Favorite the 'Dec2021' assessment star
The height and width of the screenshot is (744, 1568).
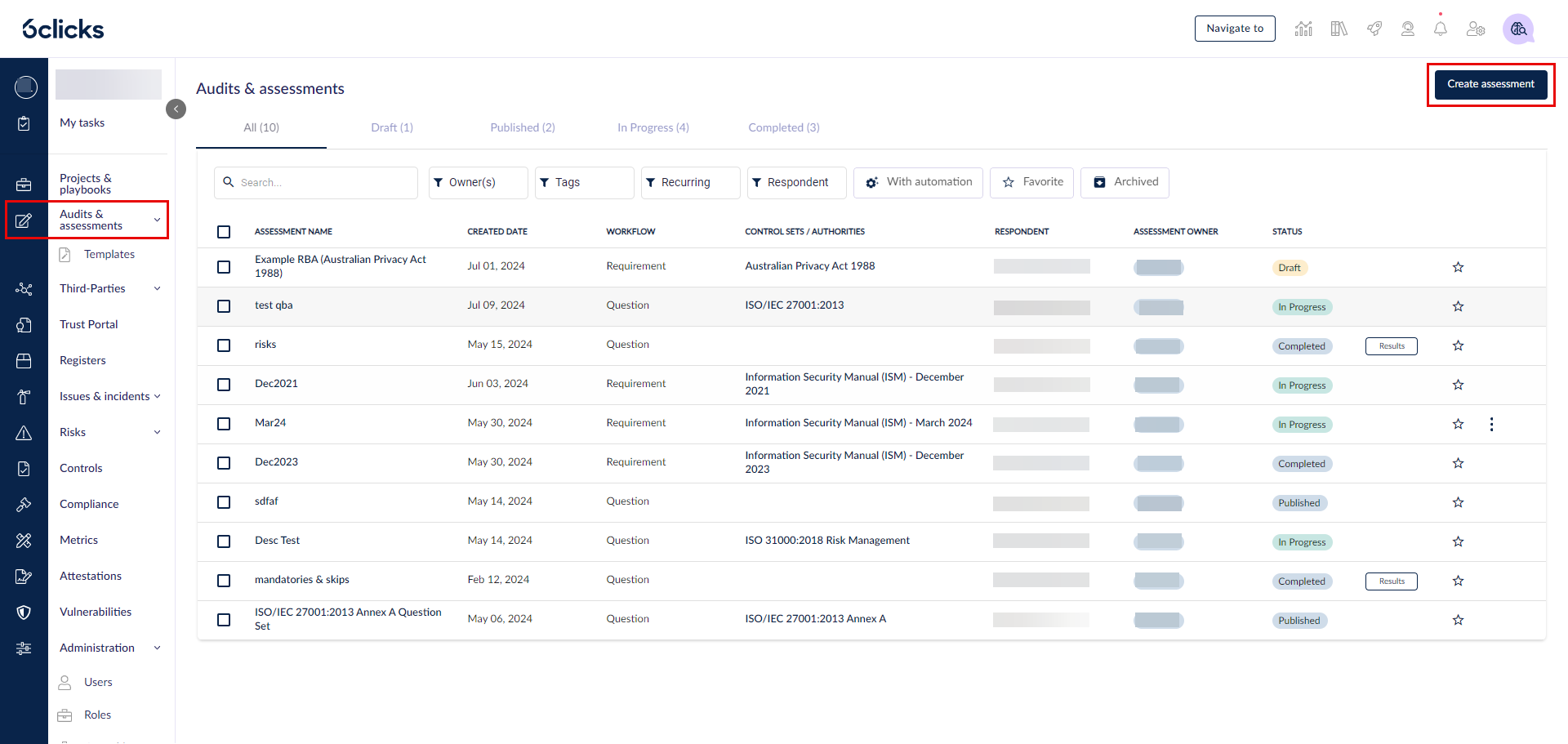point(1458,385)
